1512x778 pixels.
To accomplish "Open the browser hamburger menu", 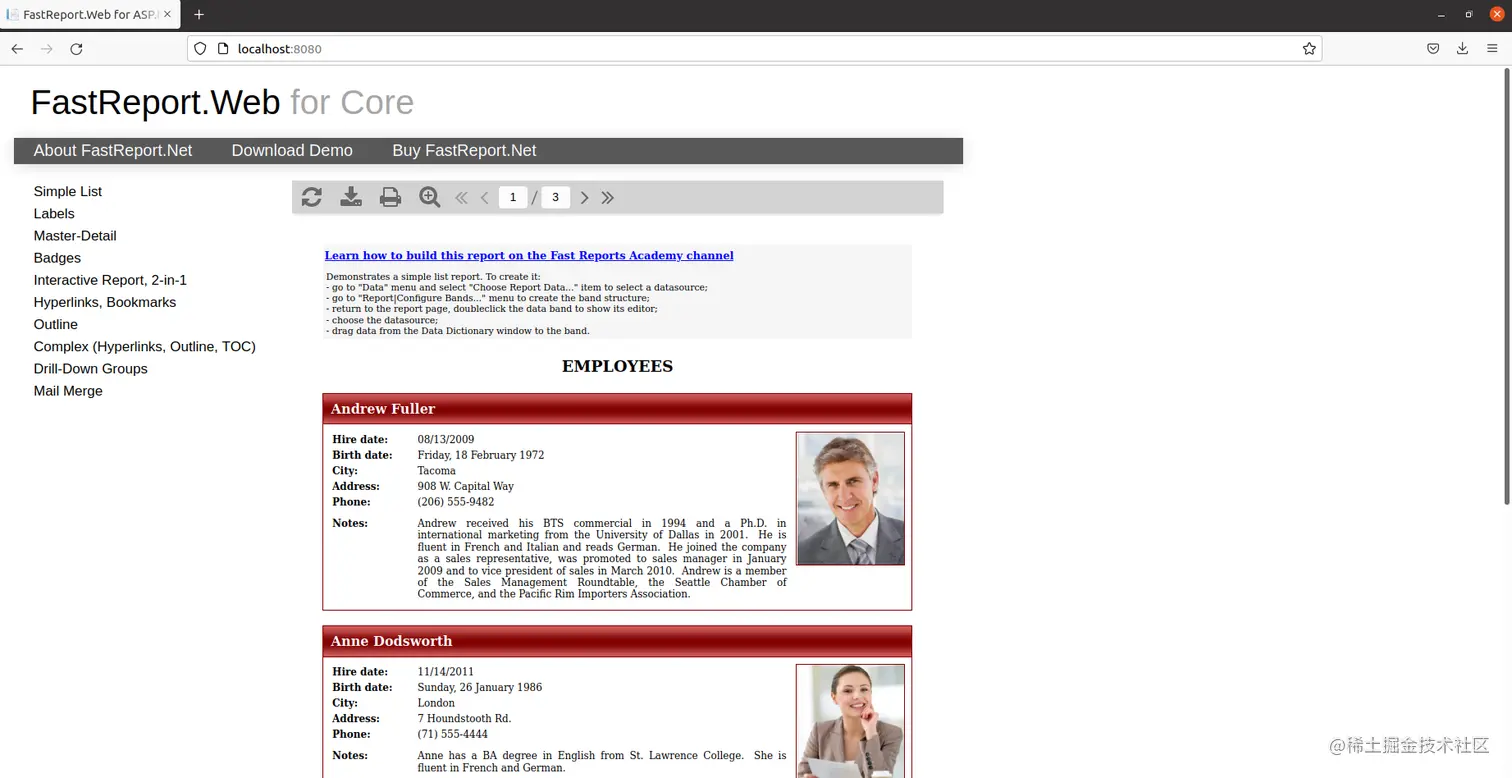I will click(x=1492, y=48).
